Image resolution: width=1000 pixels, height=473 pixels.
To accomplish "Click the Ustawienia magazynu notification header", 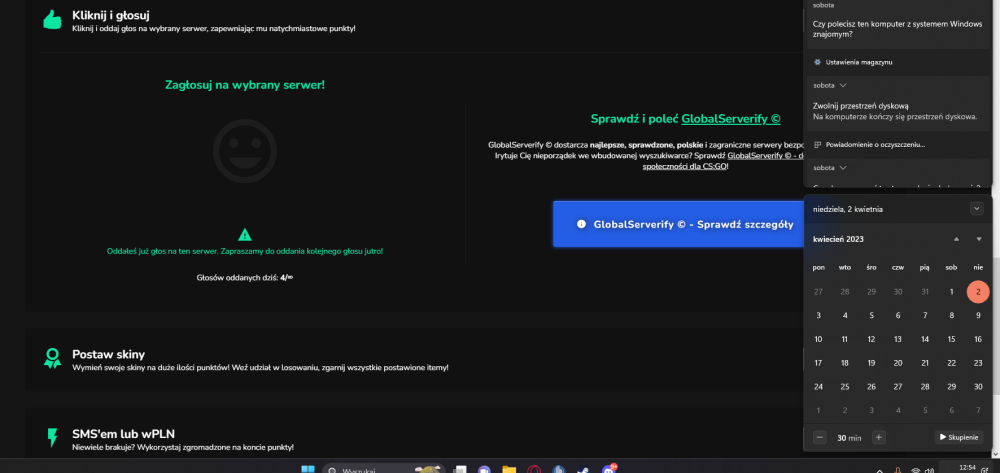I will (x=858, y=62).
